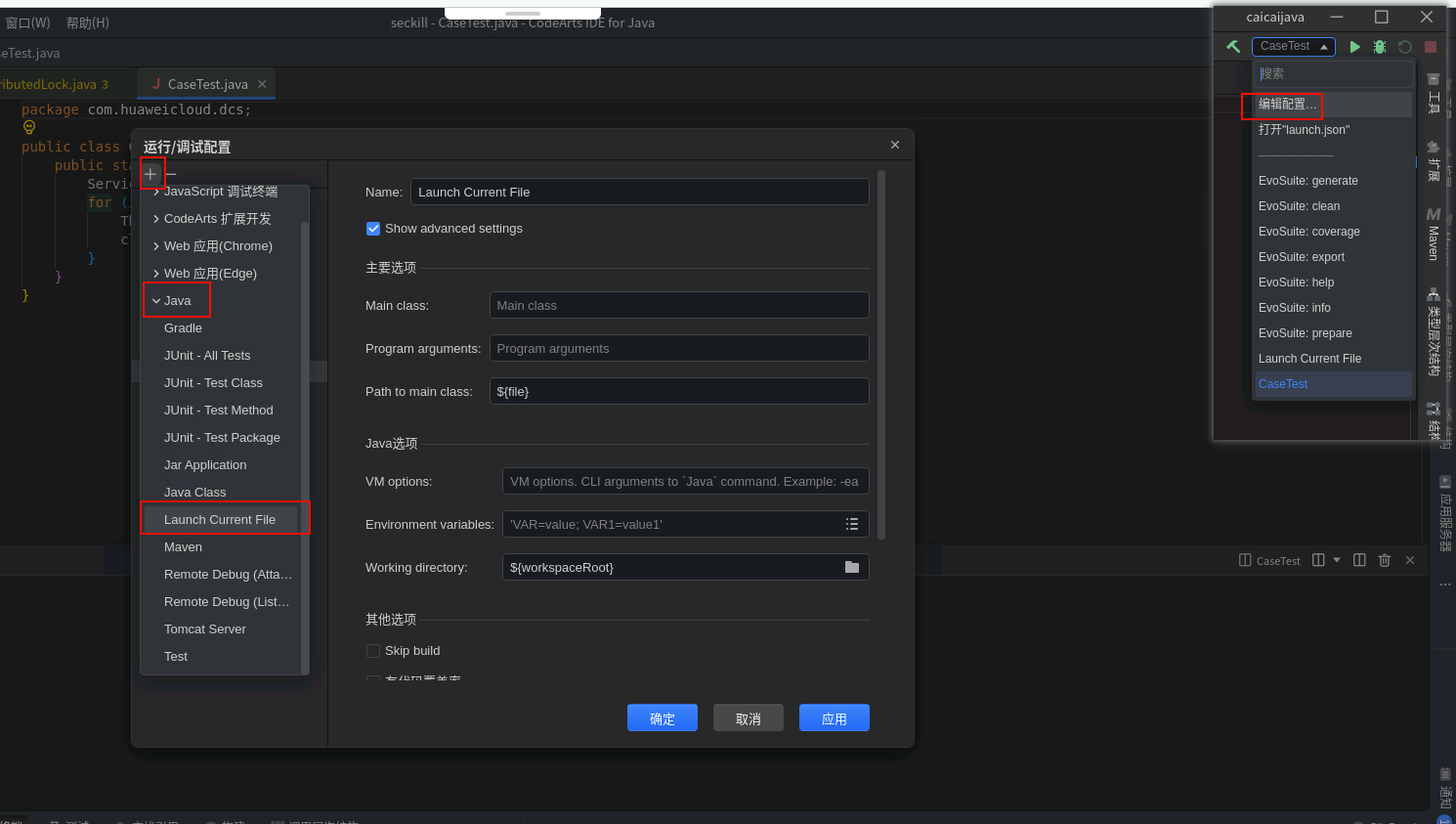Viewport: 1456px width, 824px height.
Task: Click the rerun circular arrow icon
Action: (1405, 46)
